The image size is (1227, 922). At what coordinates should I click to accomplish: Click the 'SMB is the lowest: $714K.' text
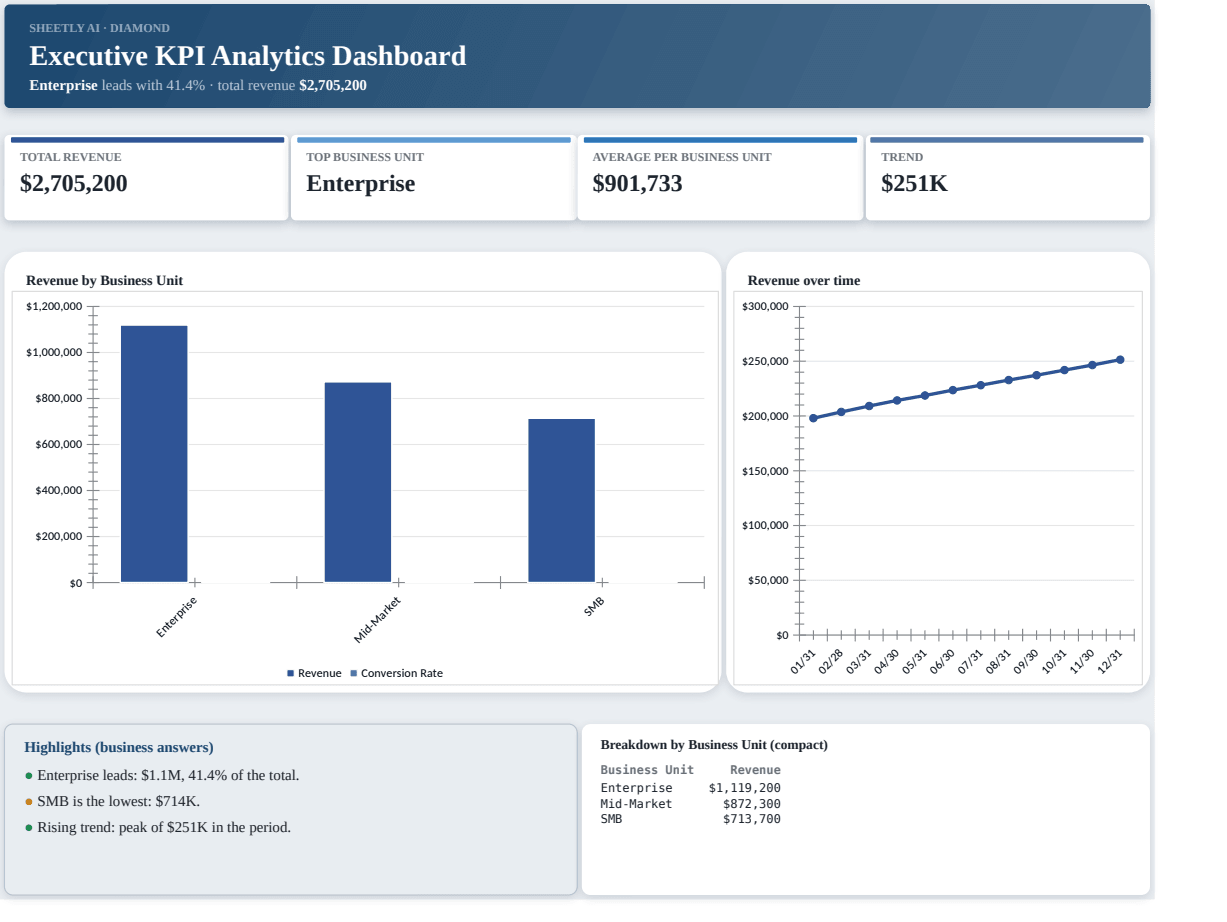(118, 801)
